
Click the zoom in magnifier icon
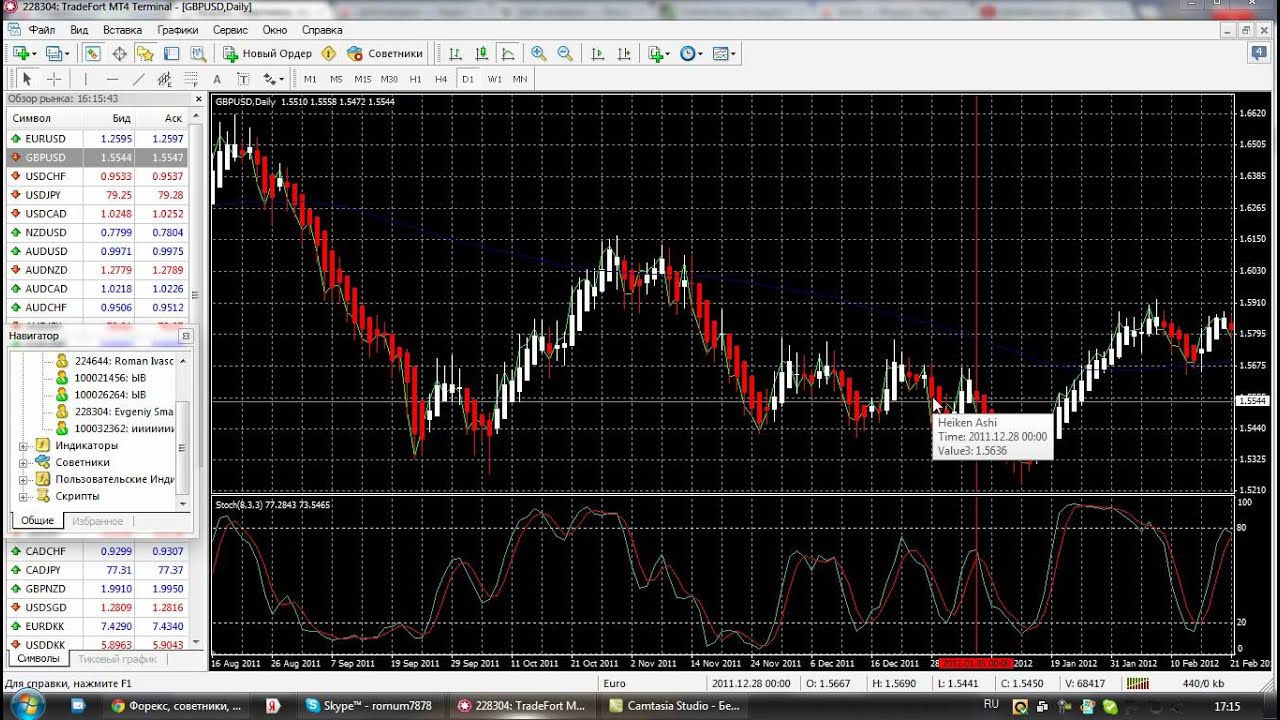(539, 53)
